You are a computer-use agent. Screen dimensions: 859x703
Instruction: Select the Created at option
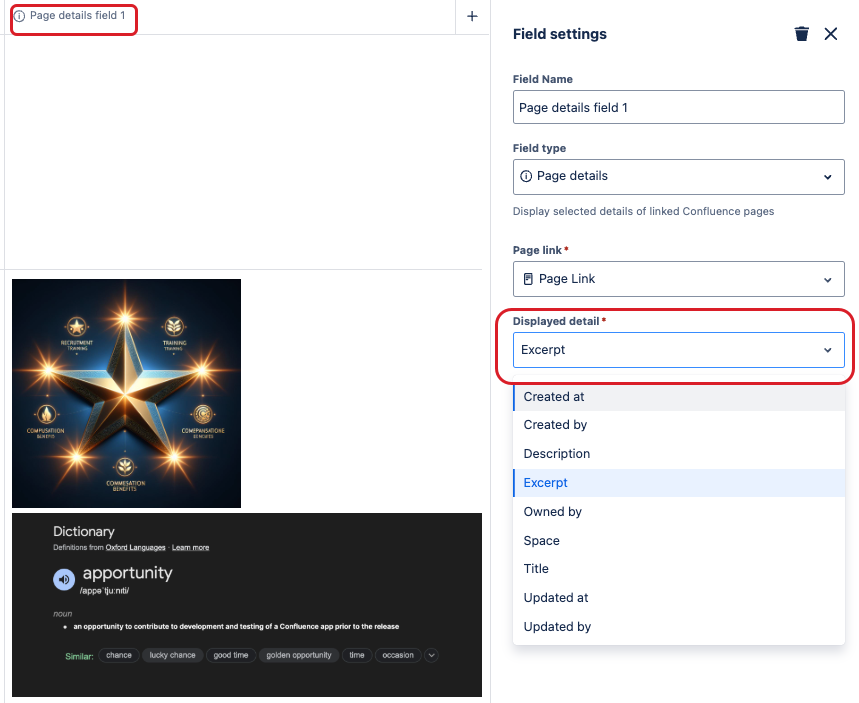(x=679, y=397)
